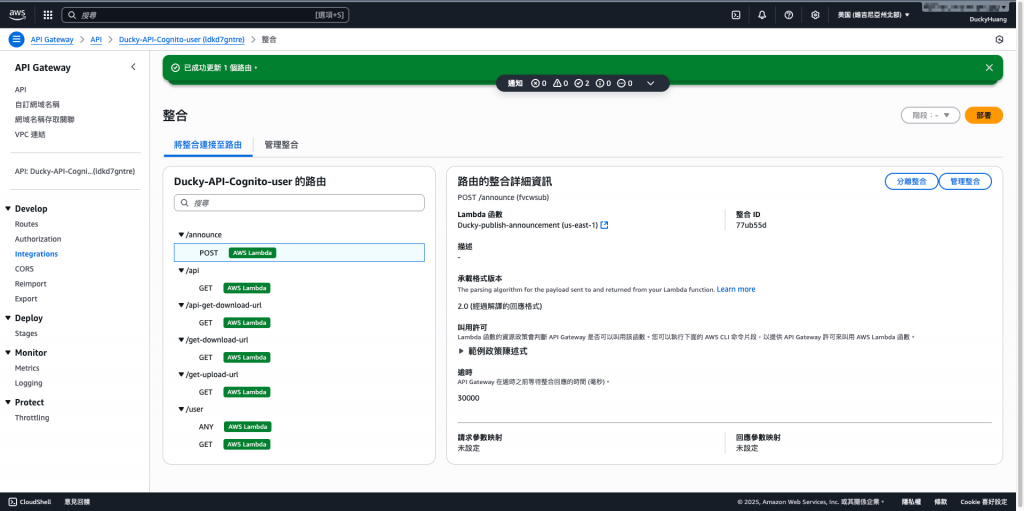1024x511 pixels.
Task: Open Logging in the sidebar
Action: pyautogui.click(x=29, y=384)
